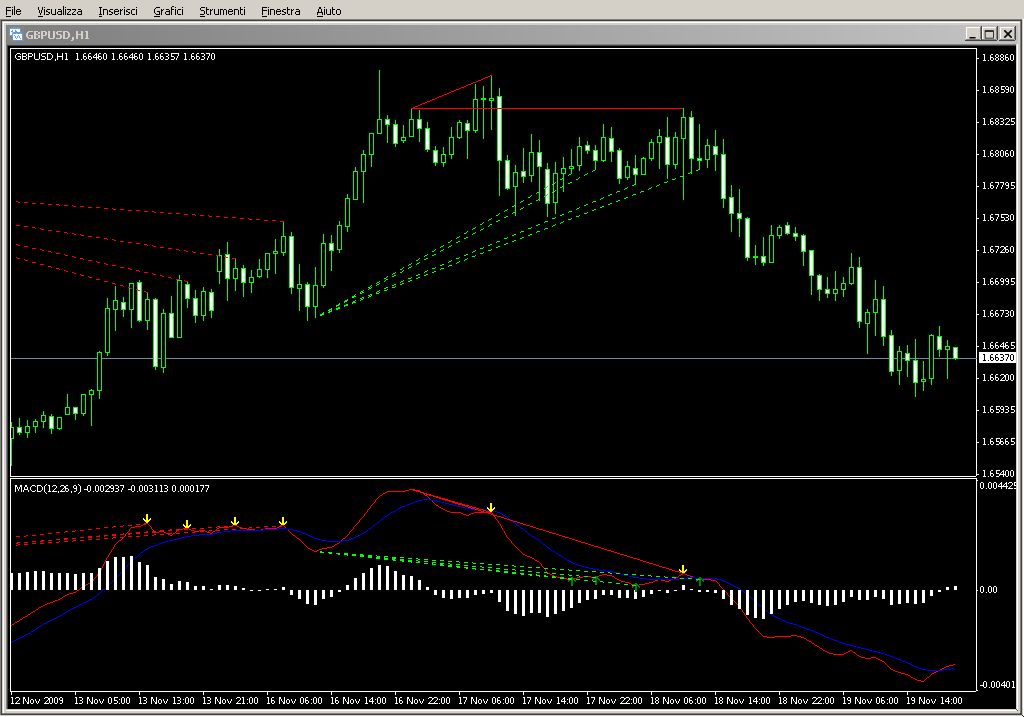1024x717 pixels.
Task: Minimize the GBPUSD,H1 chart window
Action: point(972,34)
